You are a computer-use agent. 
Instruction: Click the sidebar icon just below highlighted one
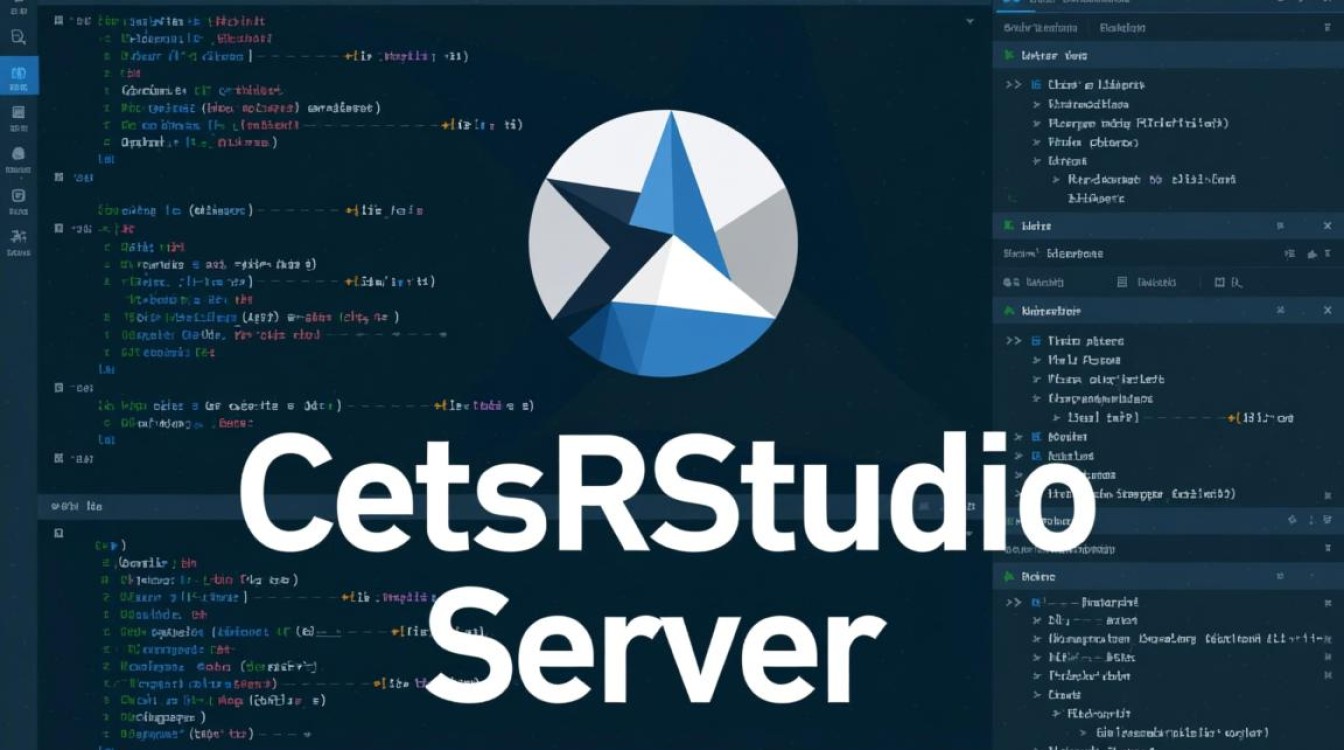coord(18,113)
